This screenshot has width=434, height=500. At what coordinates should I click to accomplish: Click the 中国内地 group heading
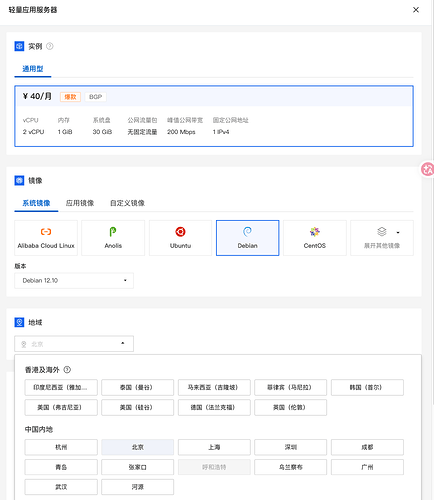pyautogui.click(x=39, y=429)
